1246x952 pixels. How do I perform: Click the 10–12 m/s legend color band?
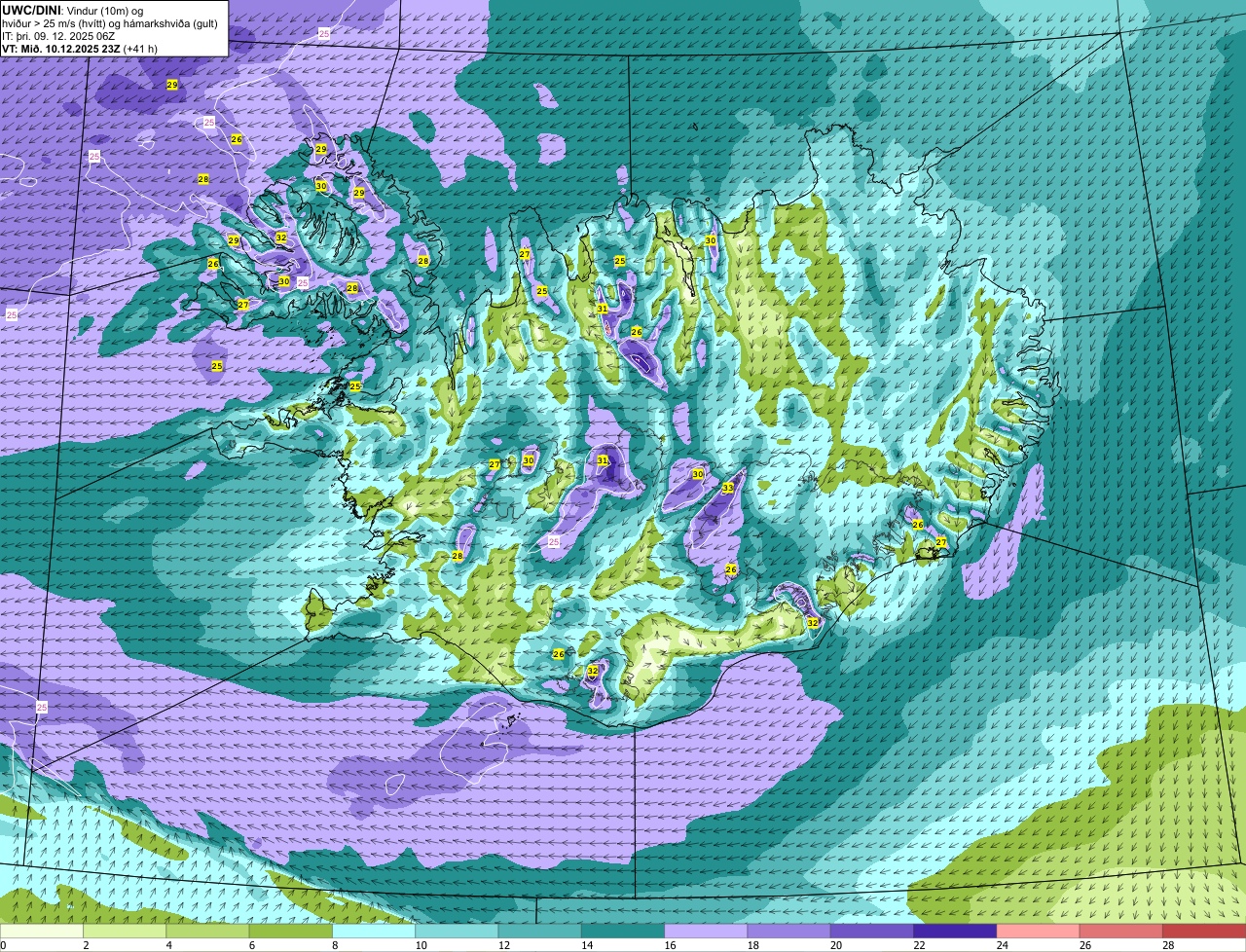(x=457, y=931)
